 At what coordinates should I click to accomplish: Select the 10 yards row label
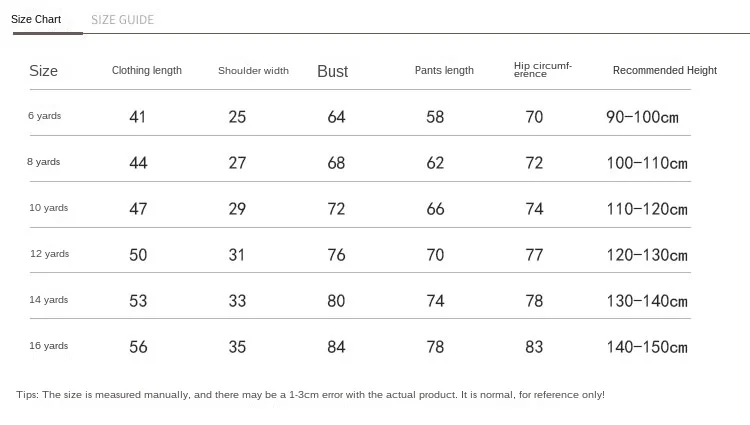[49, 208]
